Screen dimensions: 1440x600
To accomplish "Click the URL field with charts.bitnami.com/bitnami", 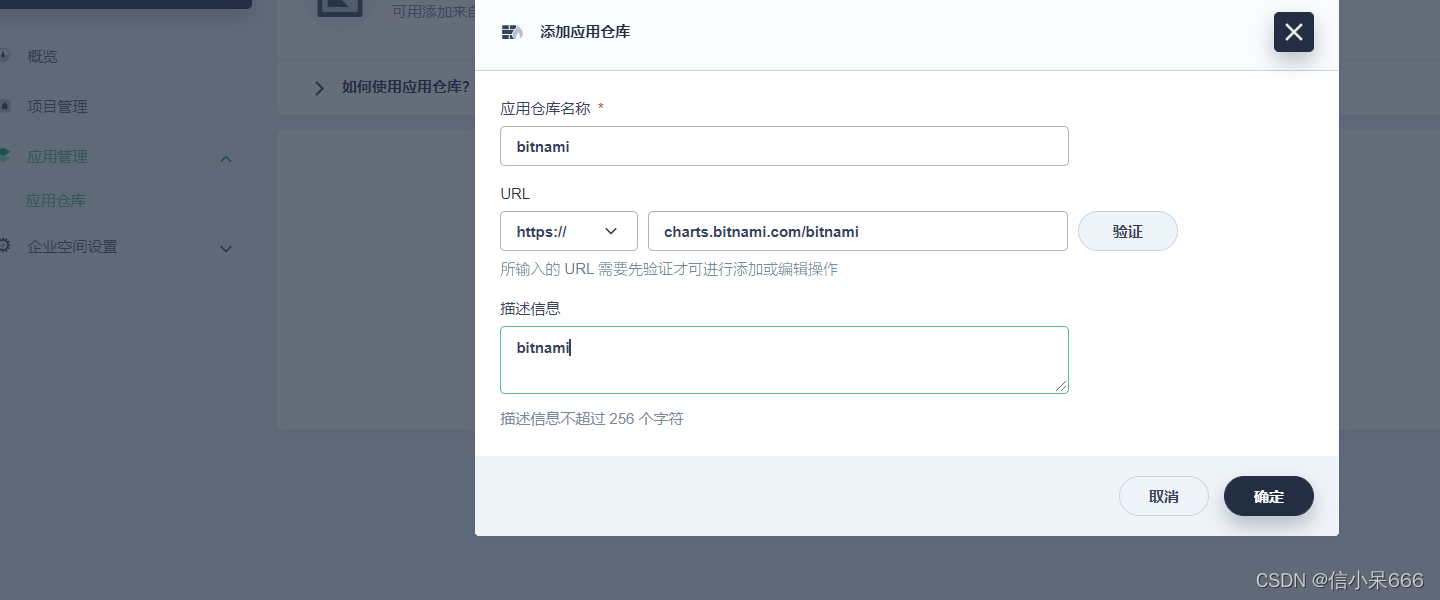I will click(x=857, y=231).
